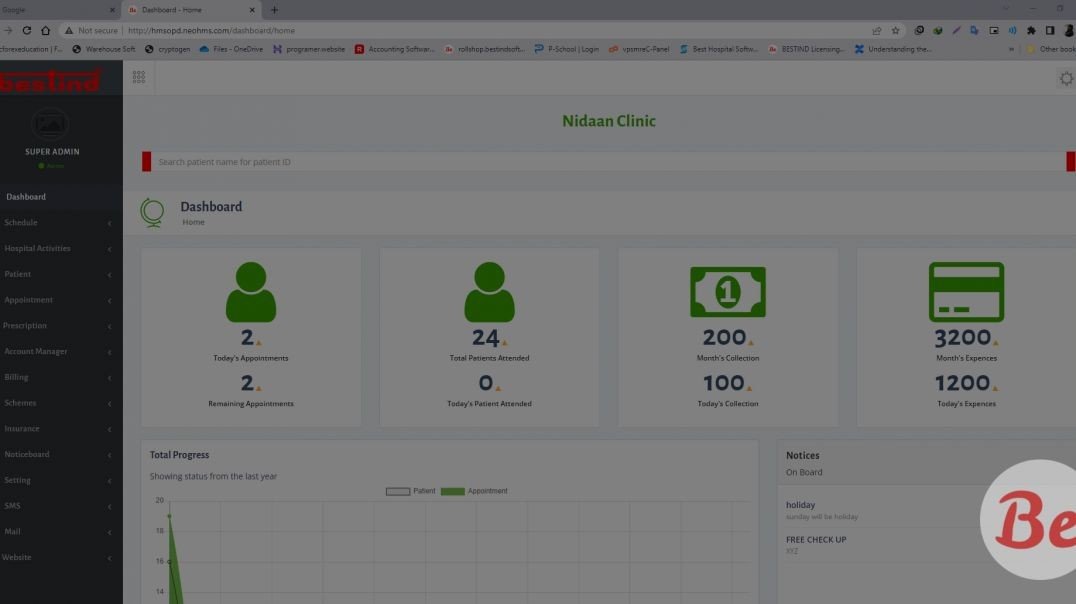Click the browser back arrow icon
Screen dimensions: 1076x604
[x=10, y=30]
